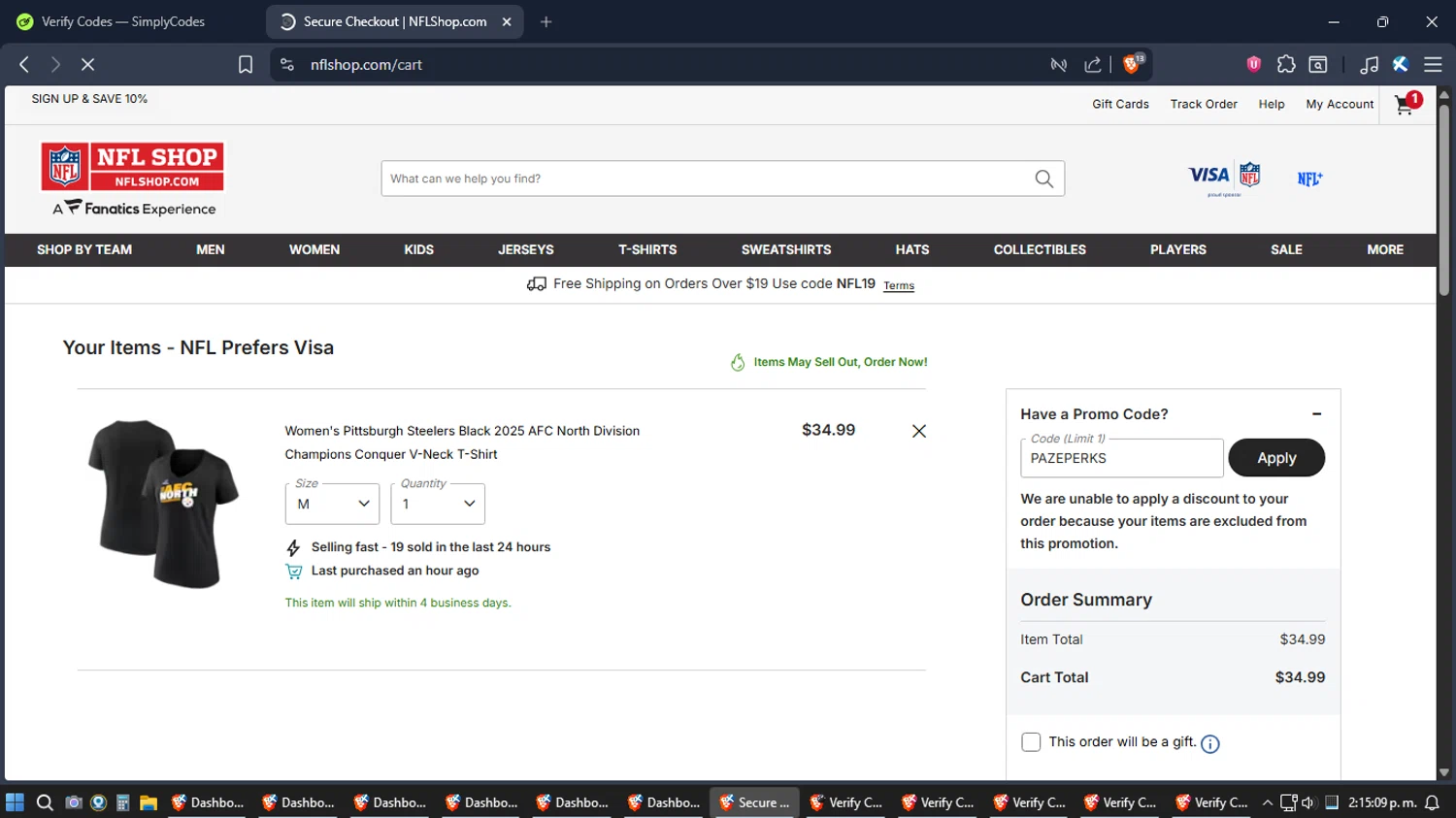Open Windows notifications bell
The image size is (1456, 818).
coord(1432,802)
